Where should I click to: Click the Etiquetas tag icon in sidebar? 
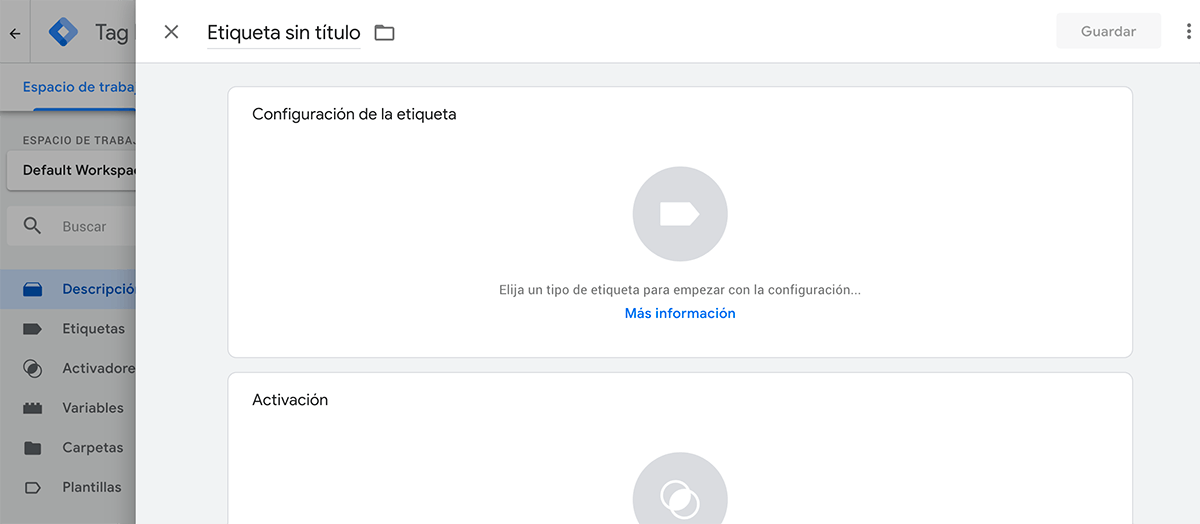click(33, 328)
